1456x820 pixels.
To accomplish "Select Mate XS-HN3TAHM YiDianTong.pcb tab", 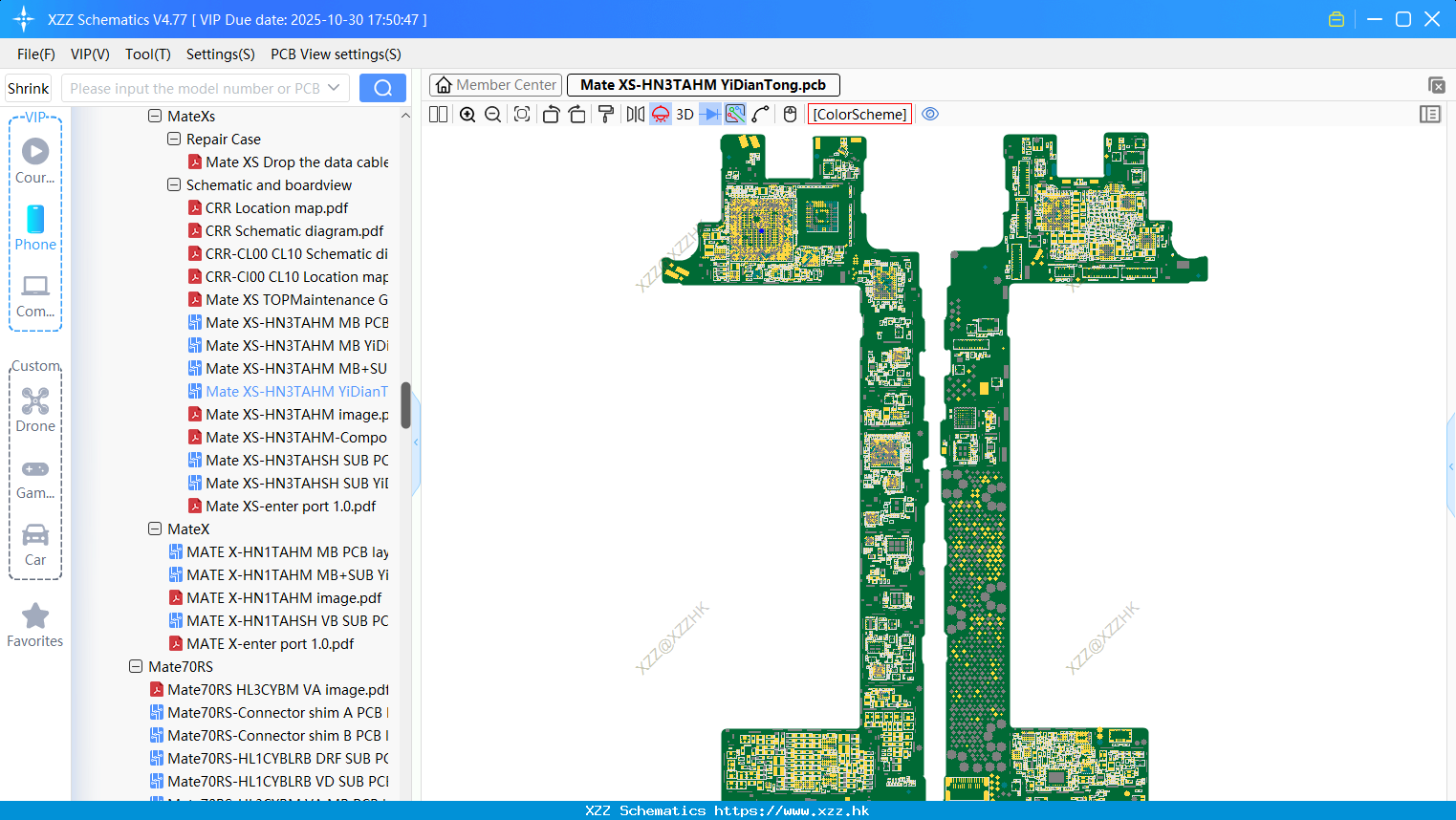I will click(x=703, y=85).
